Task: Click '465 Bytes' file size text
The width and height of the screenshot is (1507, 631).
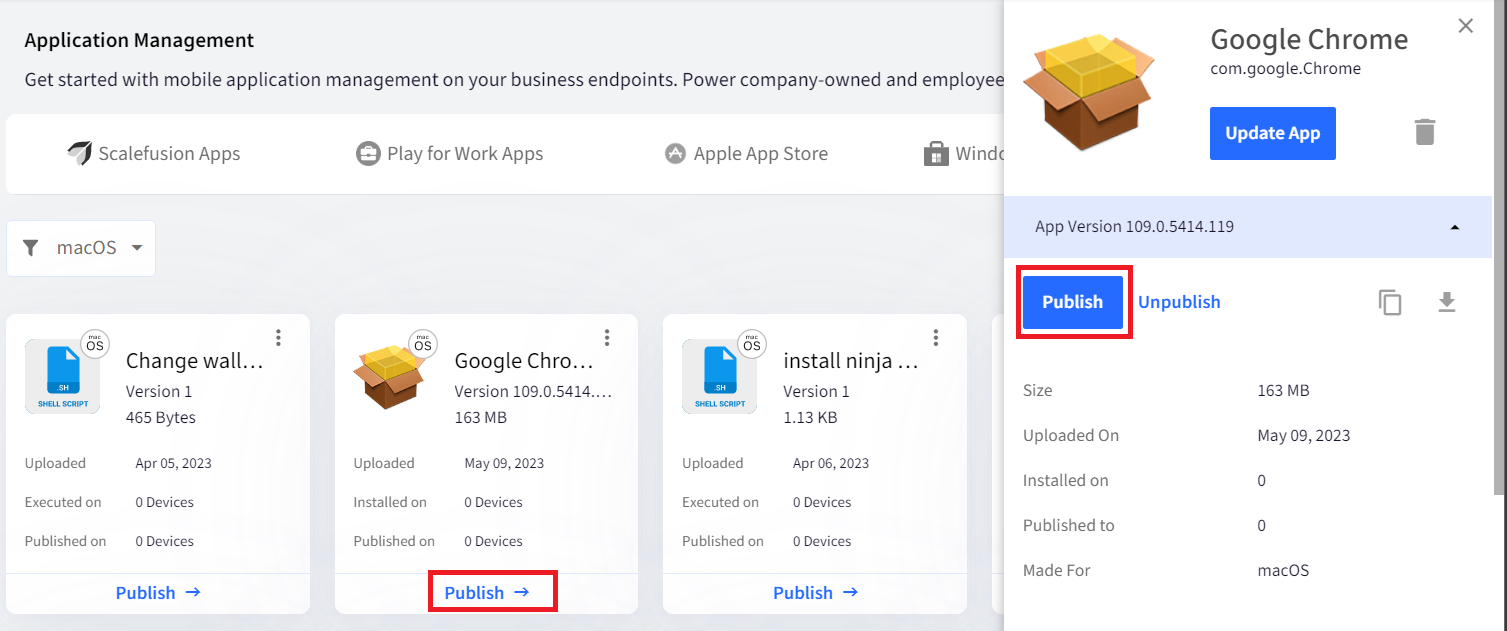Action: [x=161, y=418]
